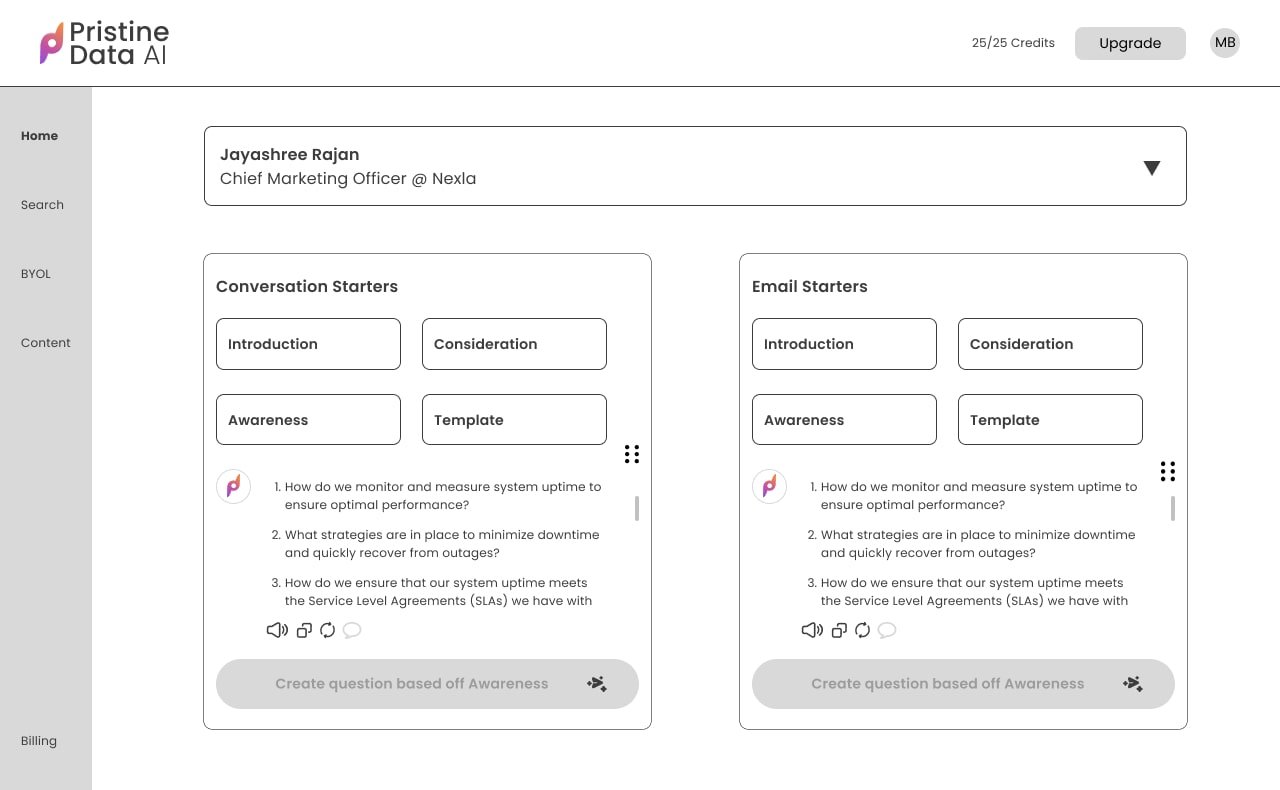Regenerate the Email Starters response
1280x790 pixels.
click(863, 630)
